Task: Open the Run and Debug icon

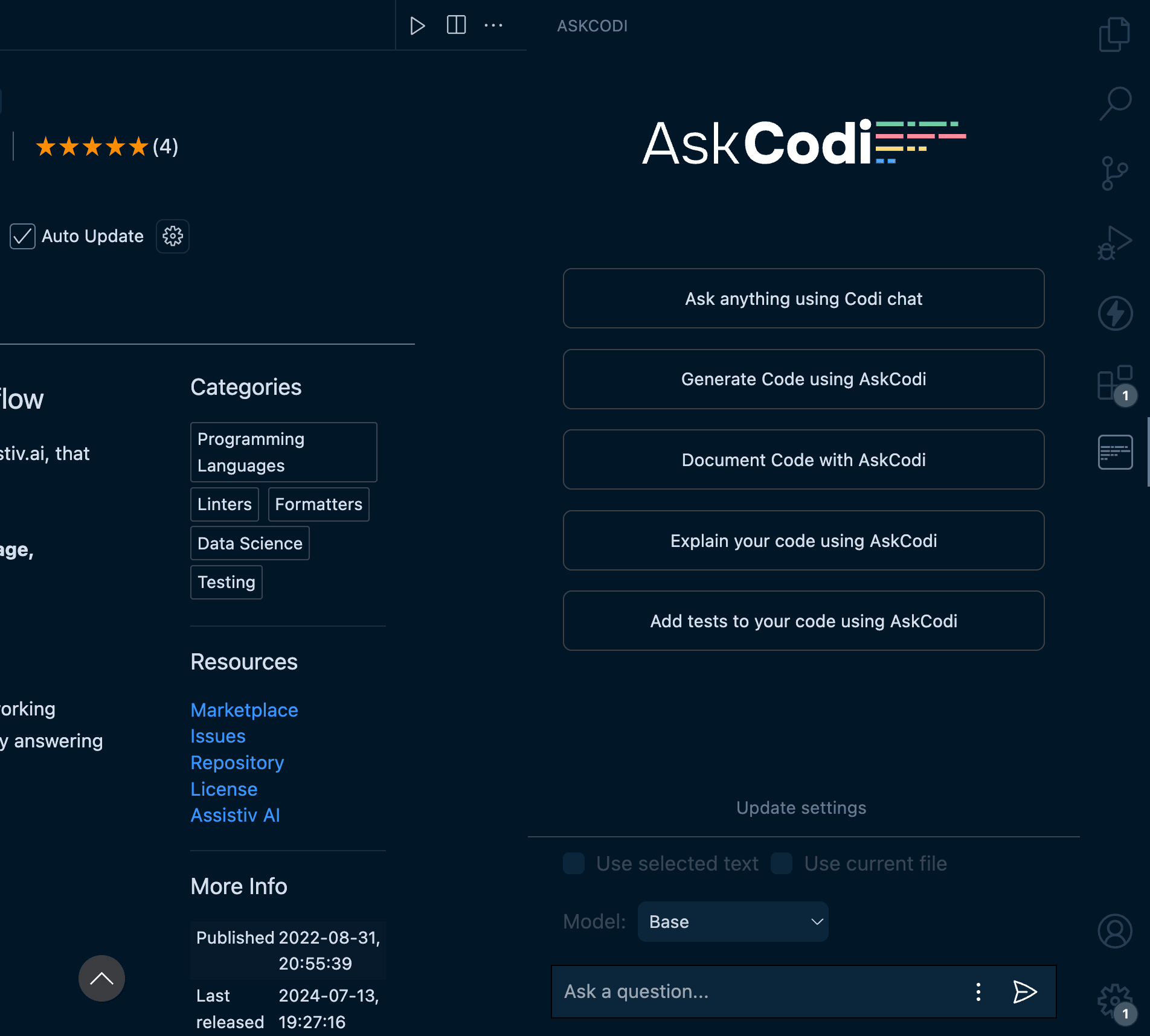Action: pyautogui.click(x=1114, y=243)
